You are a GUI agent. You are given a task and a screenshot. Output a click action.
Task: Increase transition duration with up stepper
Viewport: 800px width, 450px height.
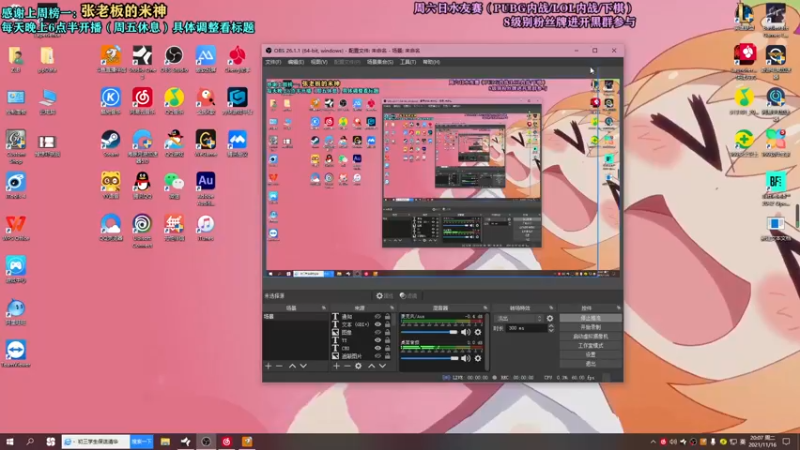[551, 327]
